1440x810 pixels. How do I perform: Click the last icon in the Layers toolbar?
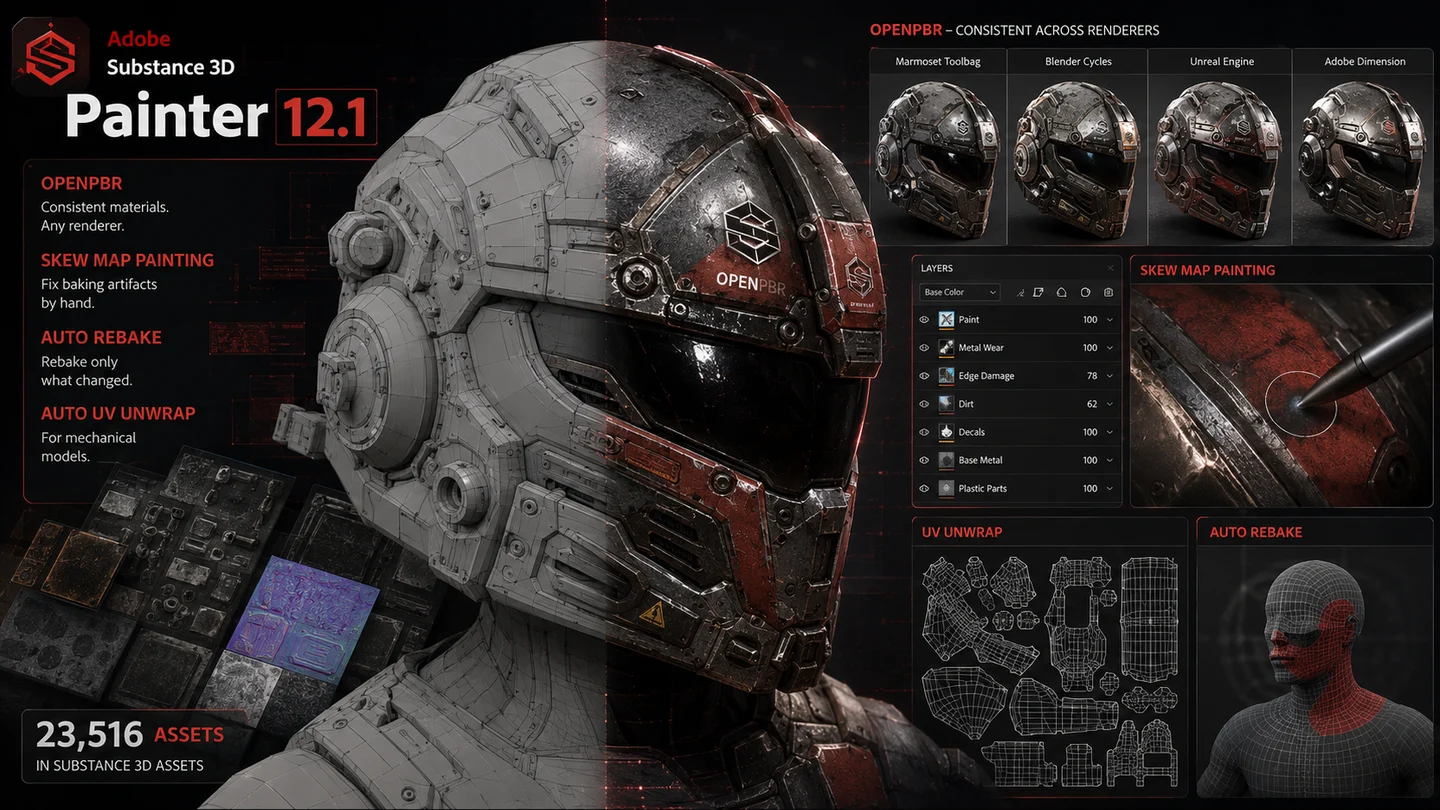[x=1108, y=292]
